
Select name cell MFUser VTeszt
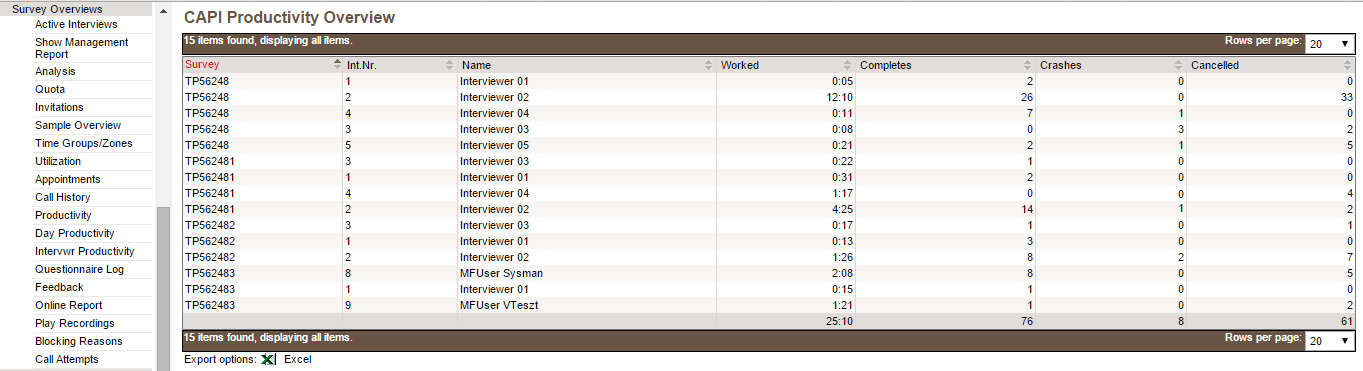coord(500,305)
